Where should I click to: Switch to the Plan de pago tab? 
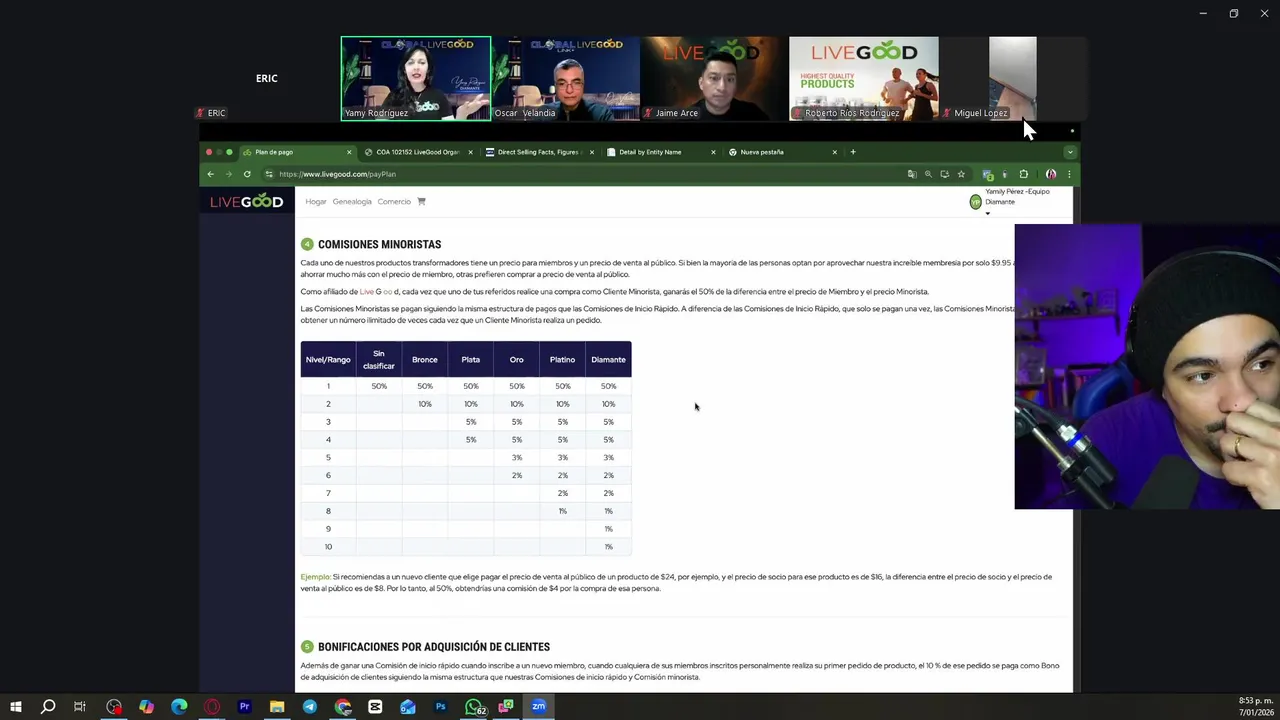298,152
